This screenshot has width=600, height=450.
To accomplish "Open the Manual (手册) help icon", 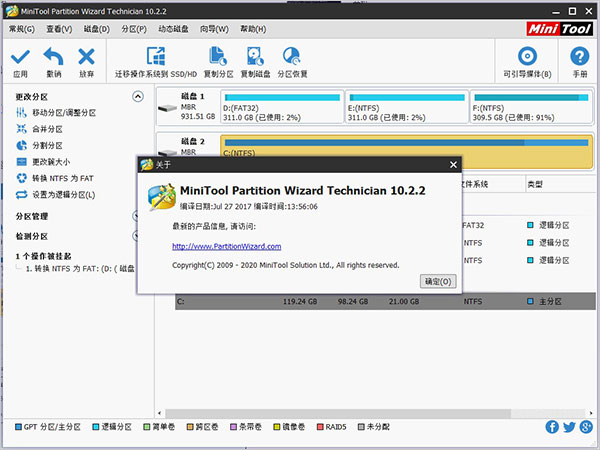I will click(x=580, y=56).
